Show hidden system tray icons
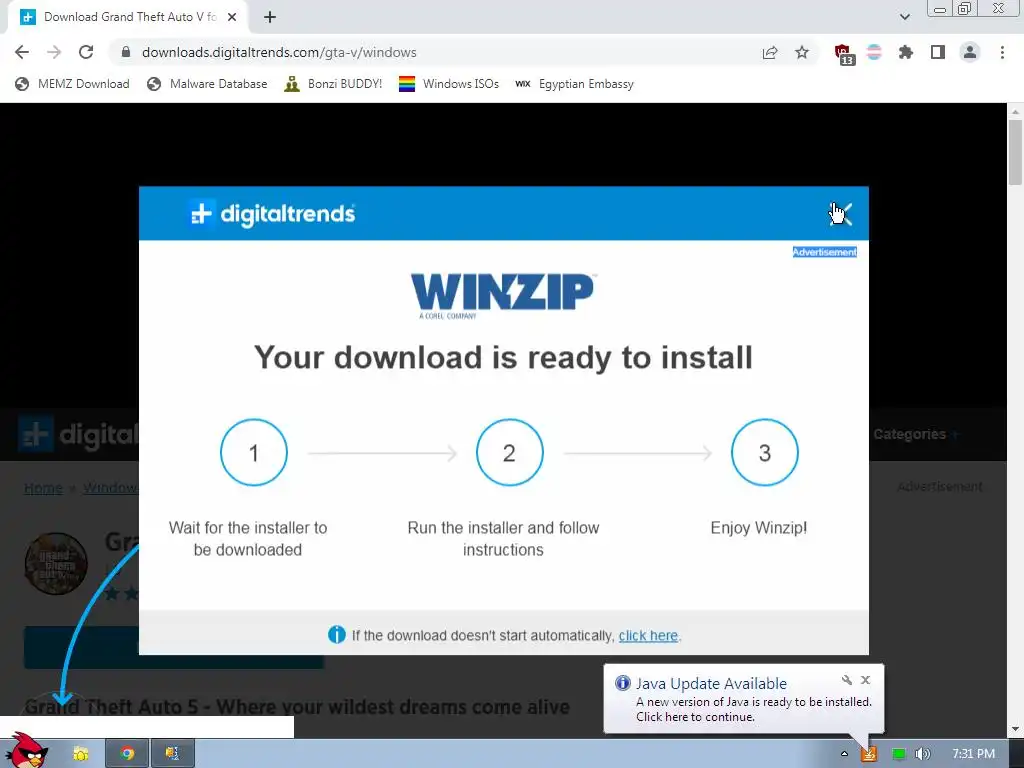 click(844, 754)
